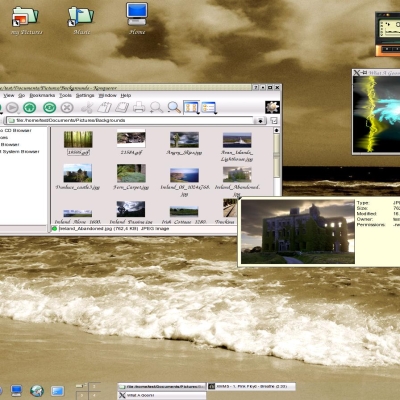Click the Cut scissors icon

87,108
